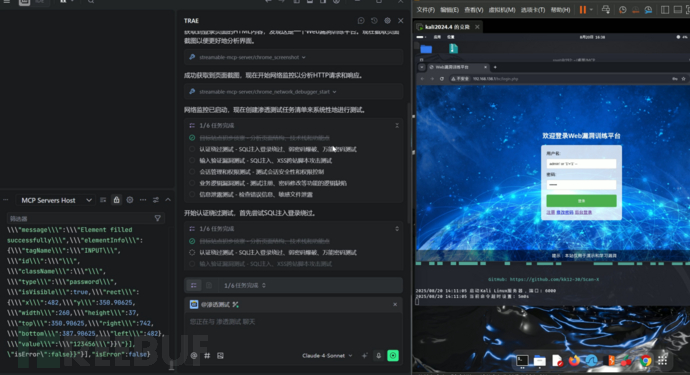Click output panel gear settings icon
690x375 pixels.
point(130,200)
